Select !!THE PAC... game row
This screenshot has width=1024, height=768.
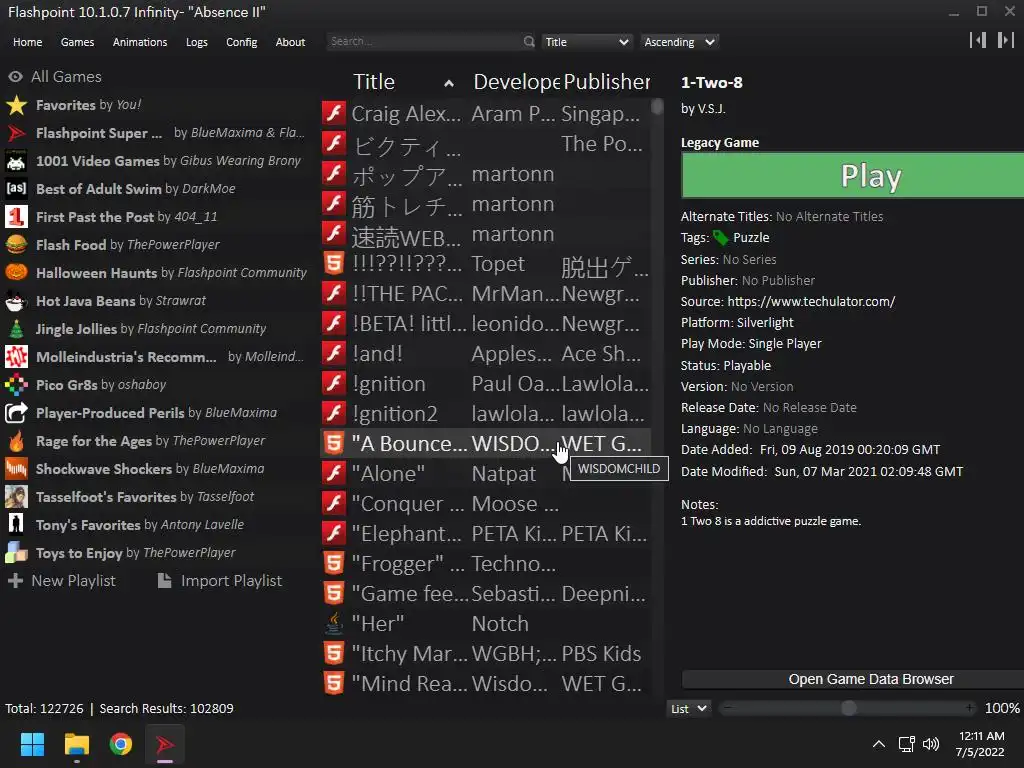pos(486,293)
